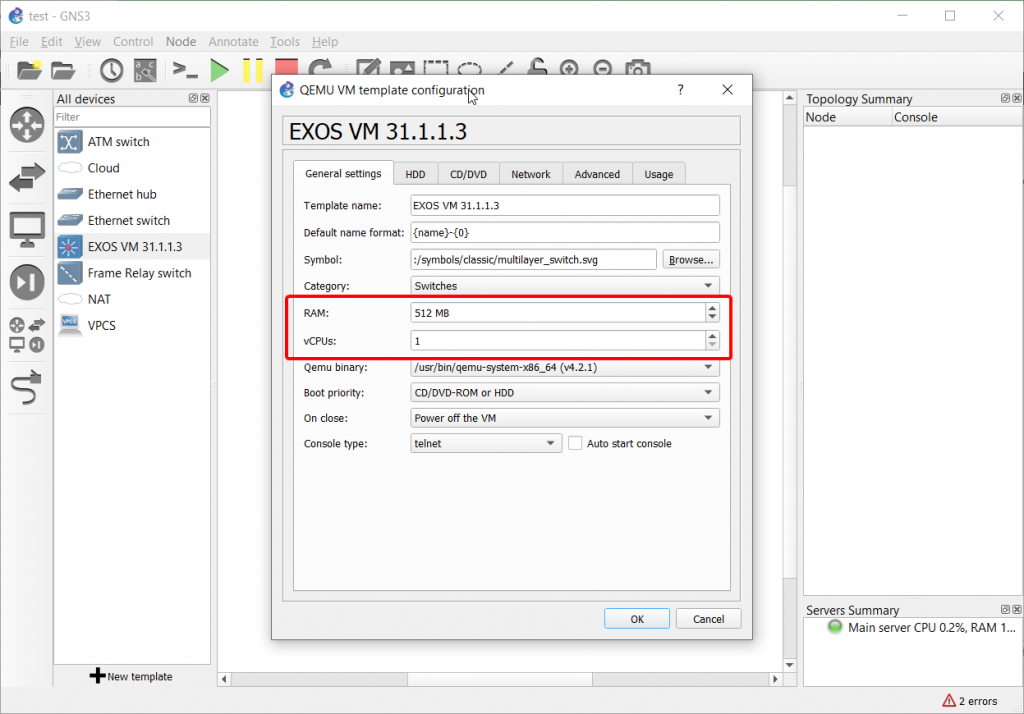The height and width of the screenshot is (714, 1024).
Task: Click the devices Filter field
Action: click(x=132, y=117)
